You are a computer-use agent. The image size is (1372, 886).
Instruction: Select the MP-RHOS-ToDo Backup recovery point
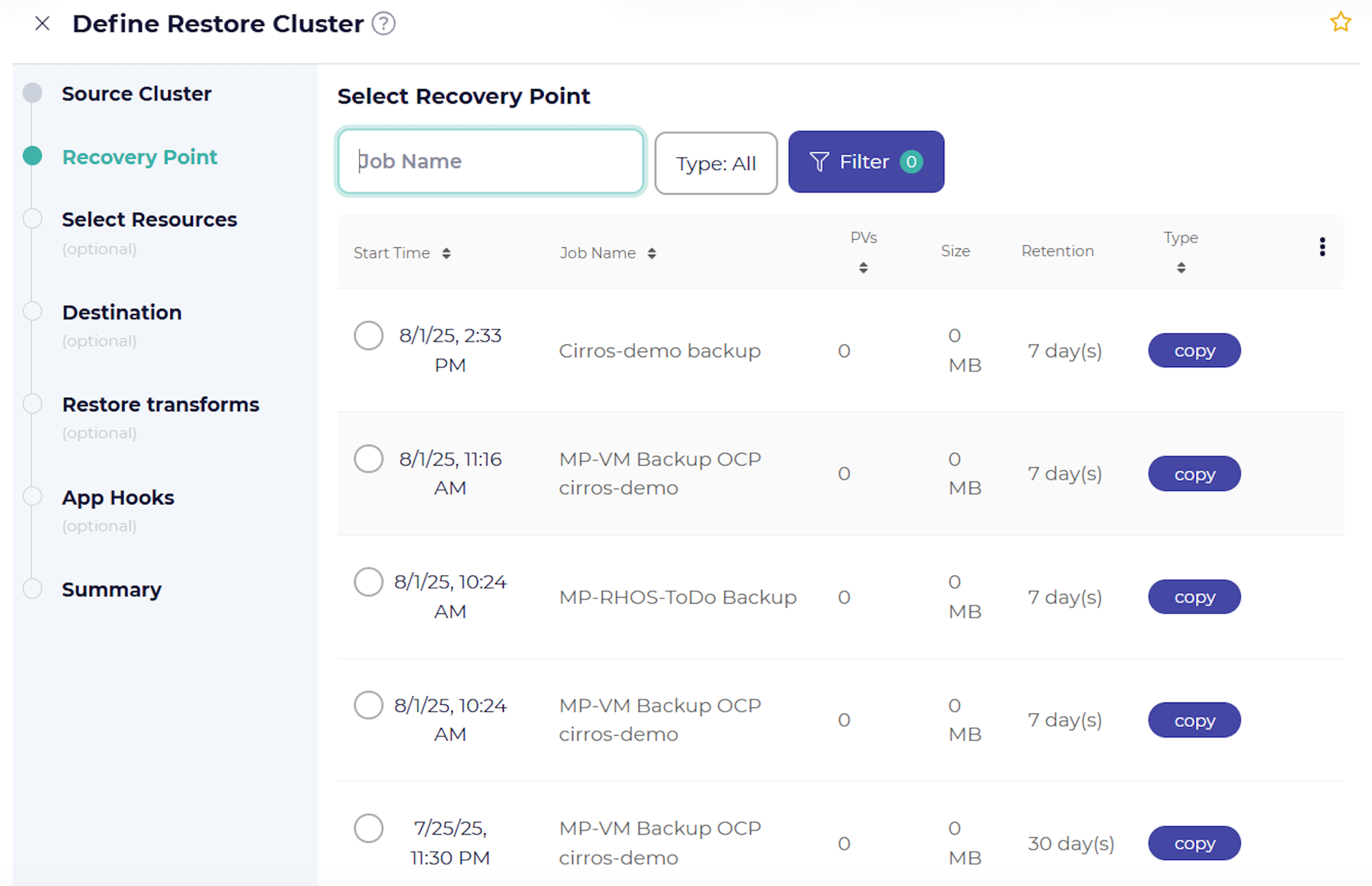(x=368, y=582)
